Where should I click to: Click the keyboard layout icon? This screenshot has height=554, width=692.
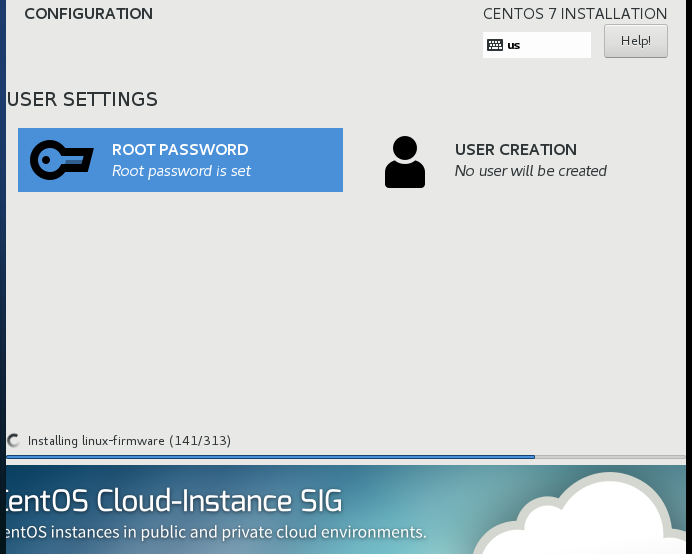(495, 45)
